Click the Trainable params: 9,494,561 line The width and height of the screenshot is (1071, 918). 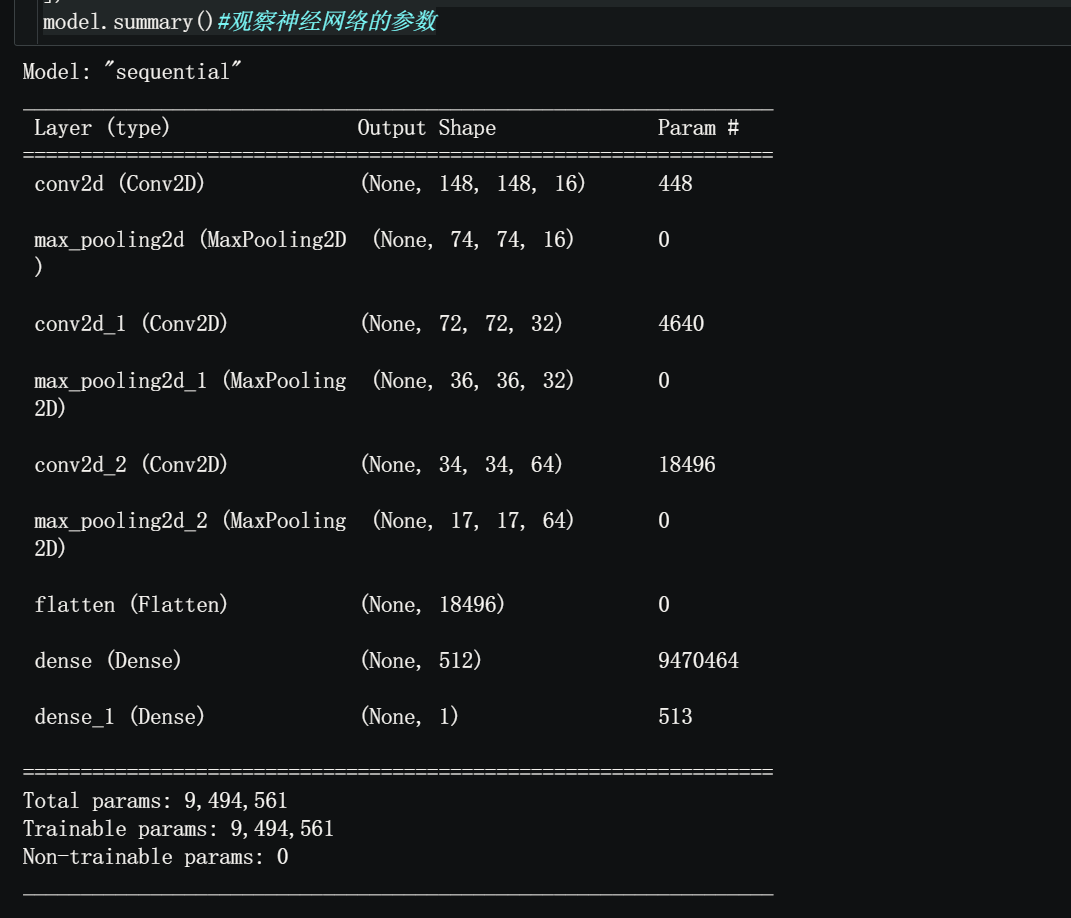click(x=178, y=829)
